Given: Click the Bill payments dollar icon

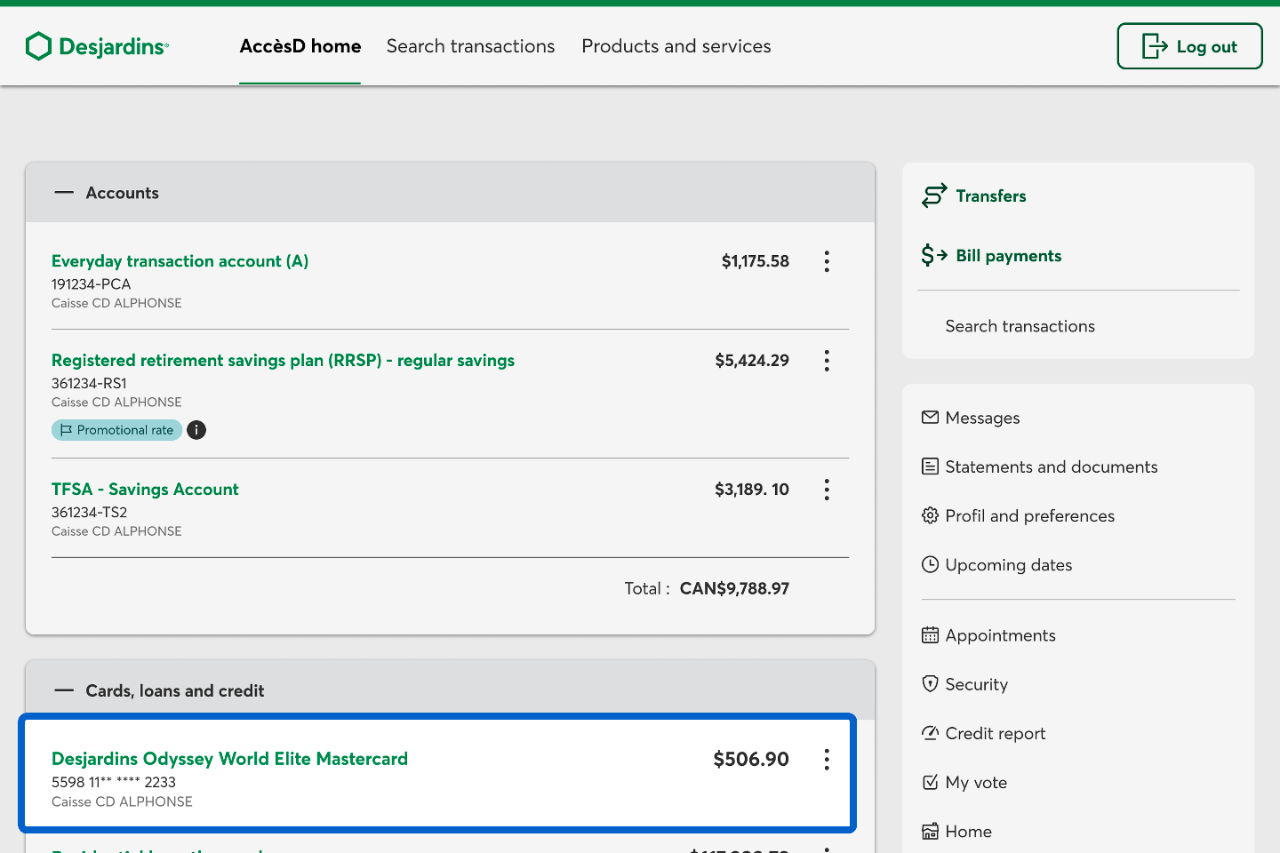Looking at the screenshot, I should (x=934, y=256).
